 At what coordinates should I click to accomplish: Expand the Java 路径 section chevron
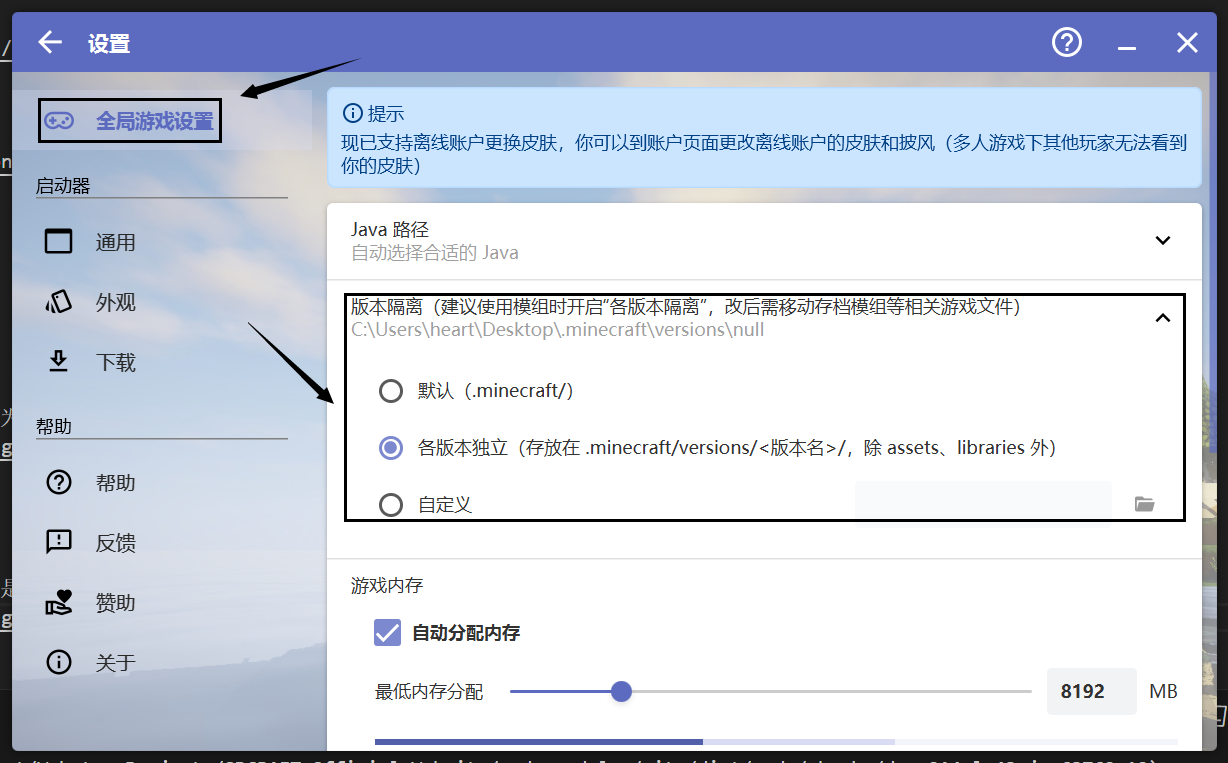[1162, 241]
